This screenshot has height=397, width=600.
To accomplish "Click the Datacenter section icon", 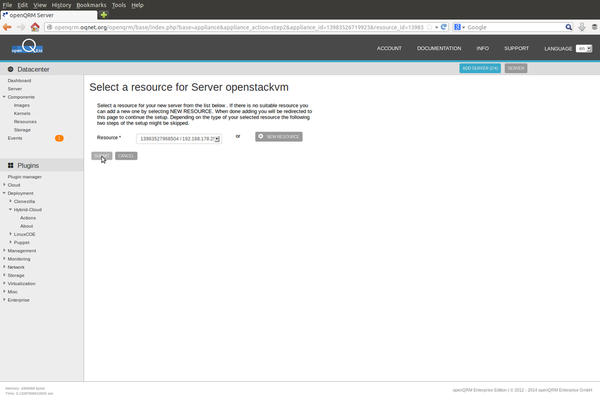I will click(x=10, y=69).
